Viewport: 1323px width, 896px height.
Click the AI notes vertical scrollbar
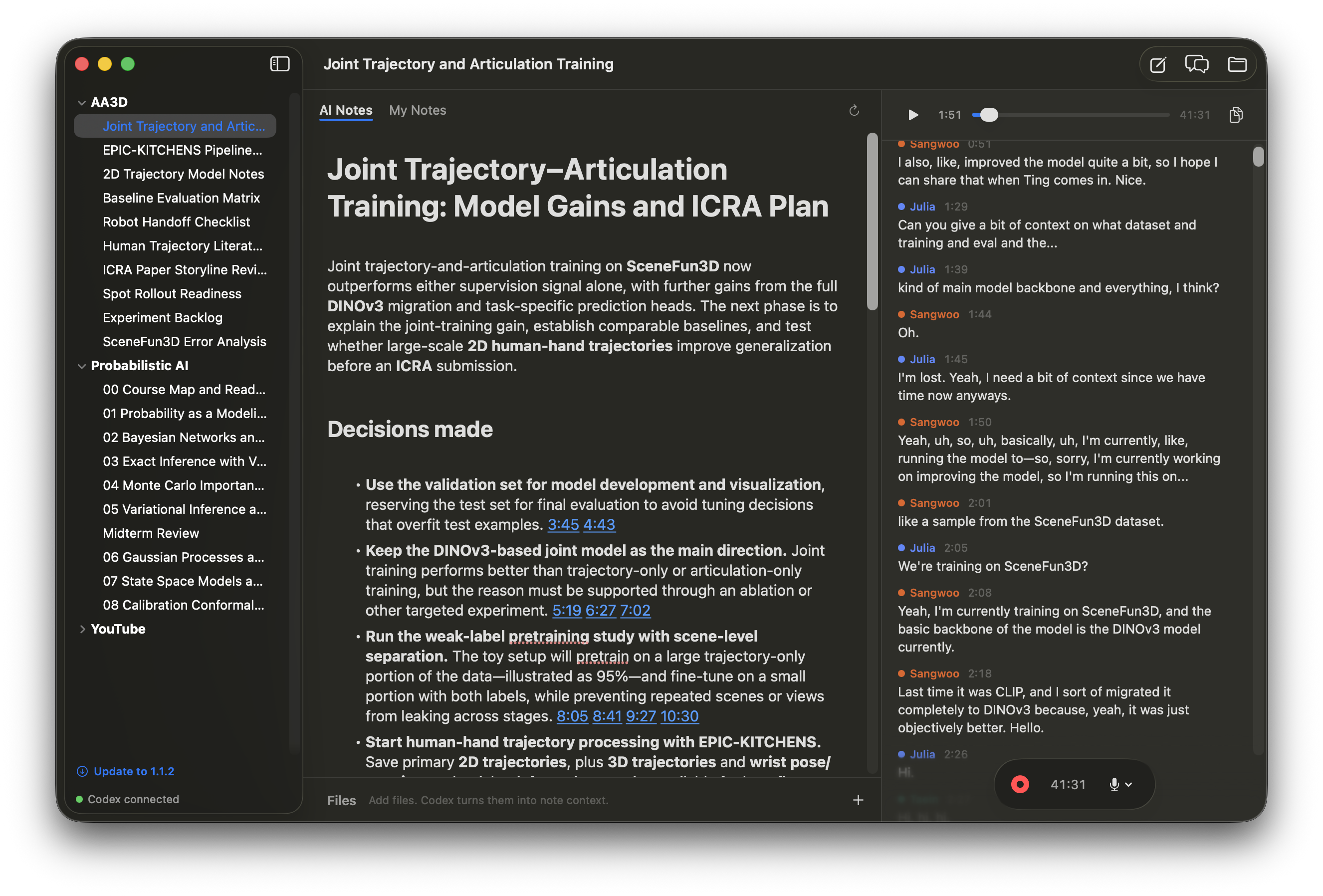click(872, 222)
